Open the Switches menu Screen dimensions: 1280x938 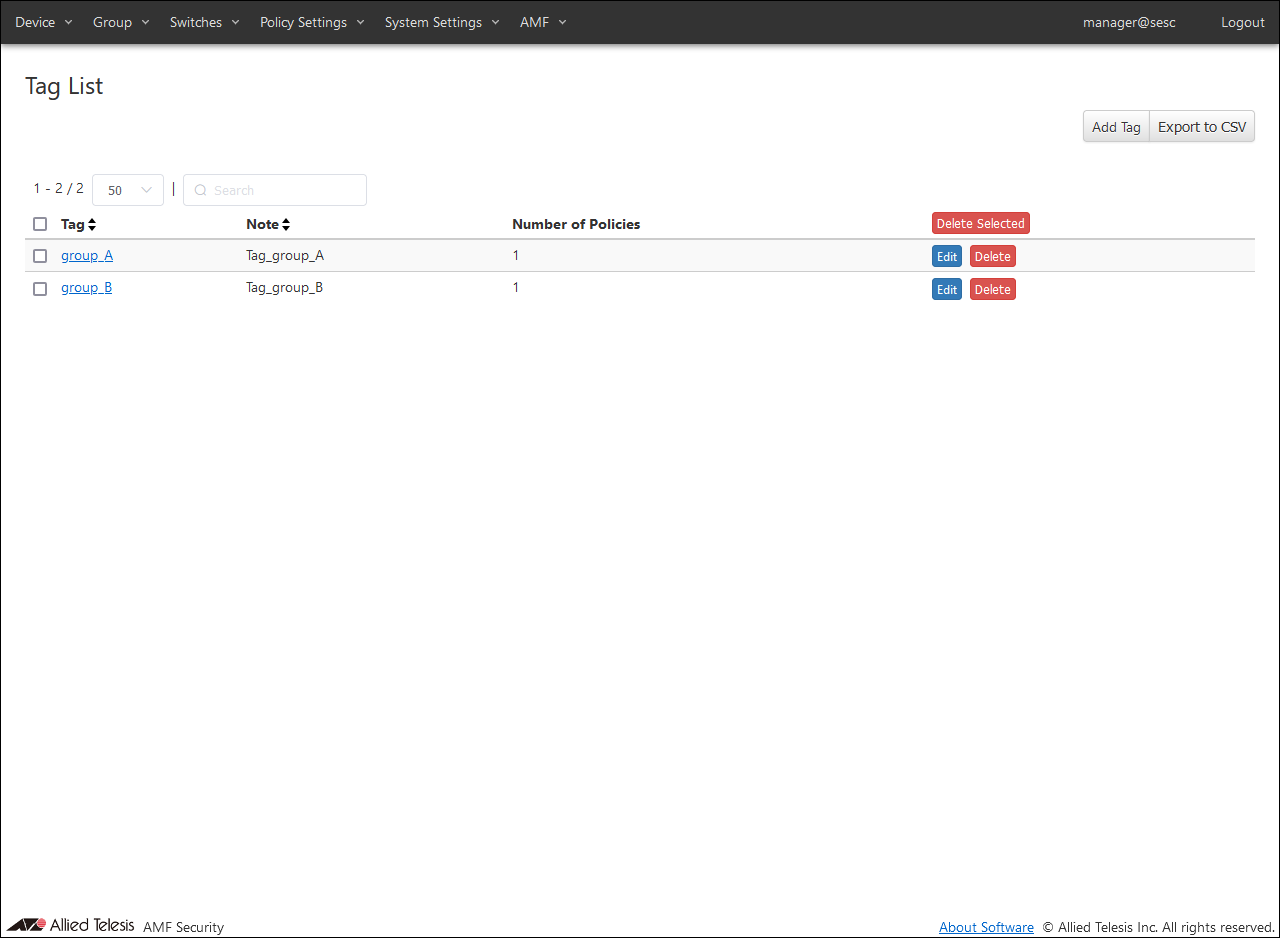205,22
